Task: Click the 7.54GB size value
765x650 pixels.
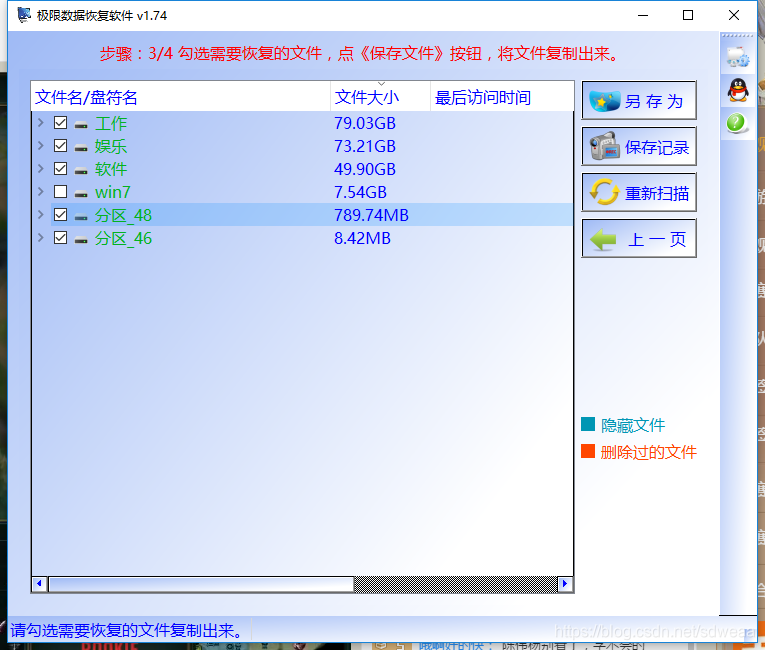Action: point(360,192)
